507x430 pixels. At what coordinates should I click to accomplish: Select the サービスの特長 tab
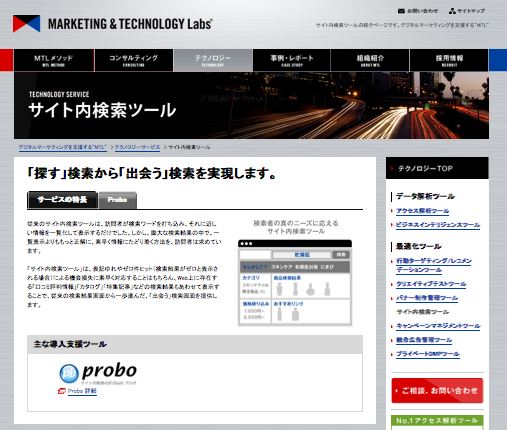tap(62, 200)
